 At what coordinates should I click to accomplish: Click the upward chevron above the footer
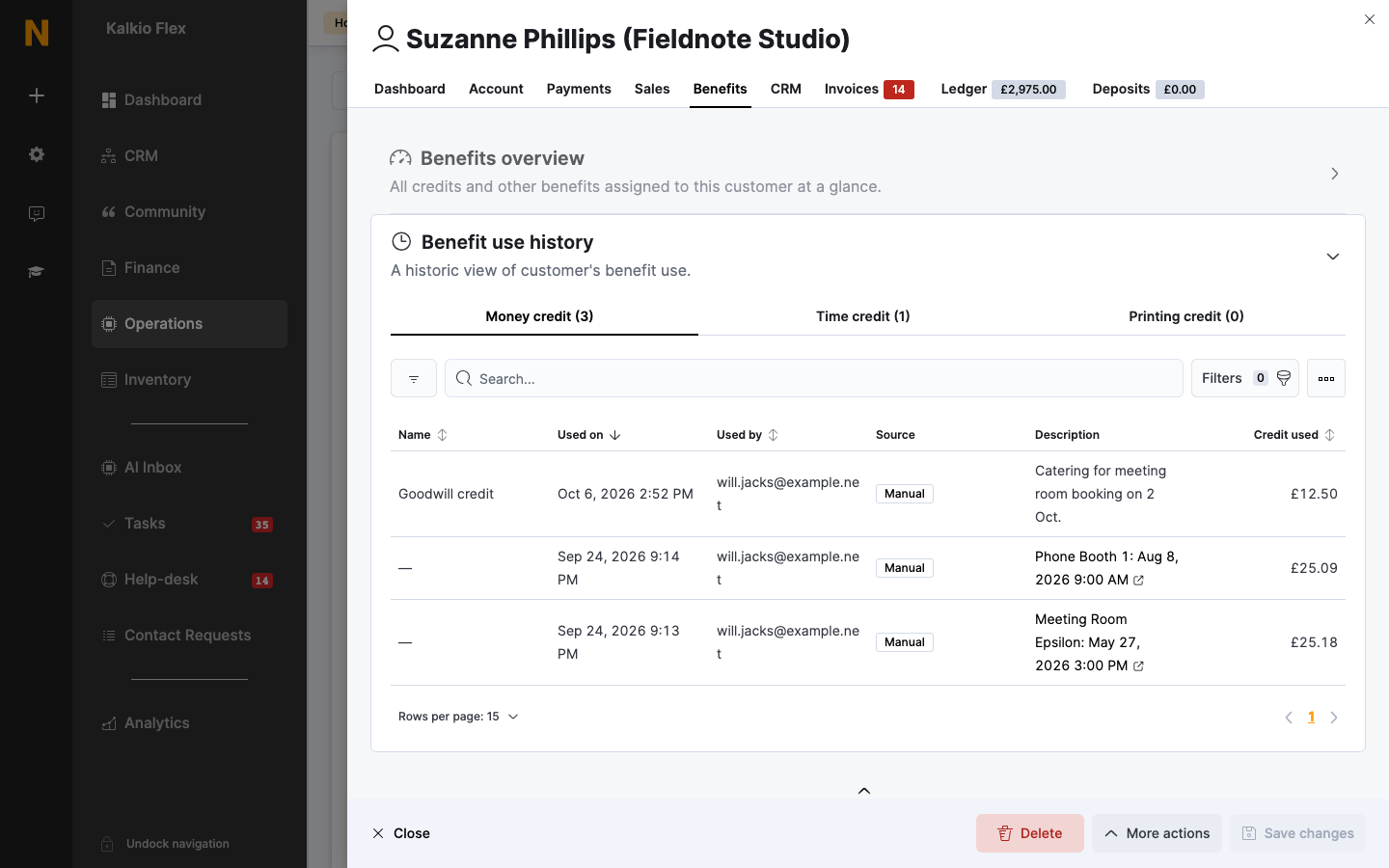click(864, 791)
